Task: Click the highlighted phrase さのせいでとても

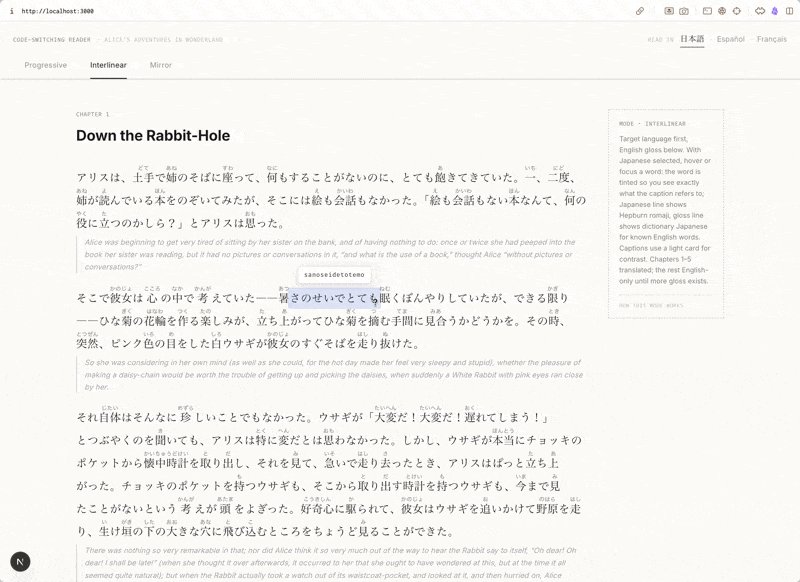Action: click(x=334, y=298)
